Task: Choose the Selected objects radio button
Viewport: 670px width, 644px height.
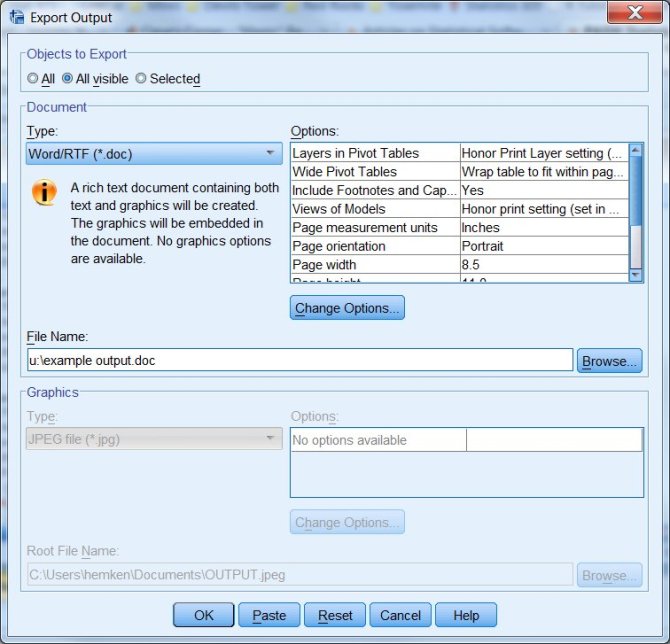Action: 141,79
